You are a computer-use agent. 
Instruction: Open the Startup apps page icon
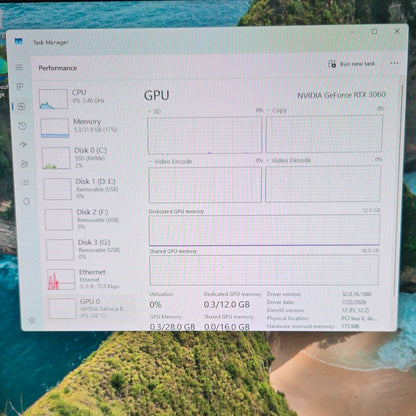coord(23,145)
